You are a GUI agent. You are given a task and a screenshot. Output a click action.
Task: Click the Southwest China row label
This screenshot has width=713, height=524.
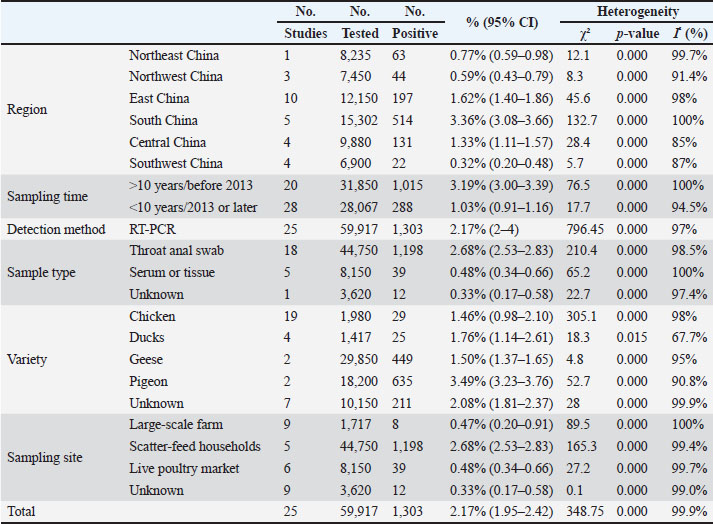point(176,163)
